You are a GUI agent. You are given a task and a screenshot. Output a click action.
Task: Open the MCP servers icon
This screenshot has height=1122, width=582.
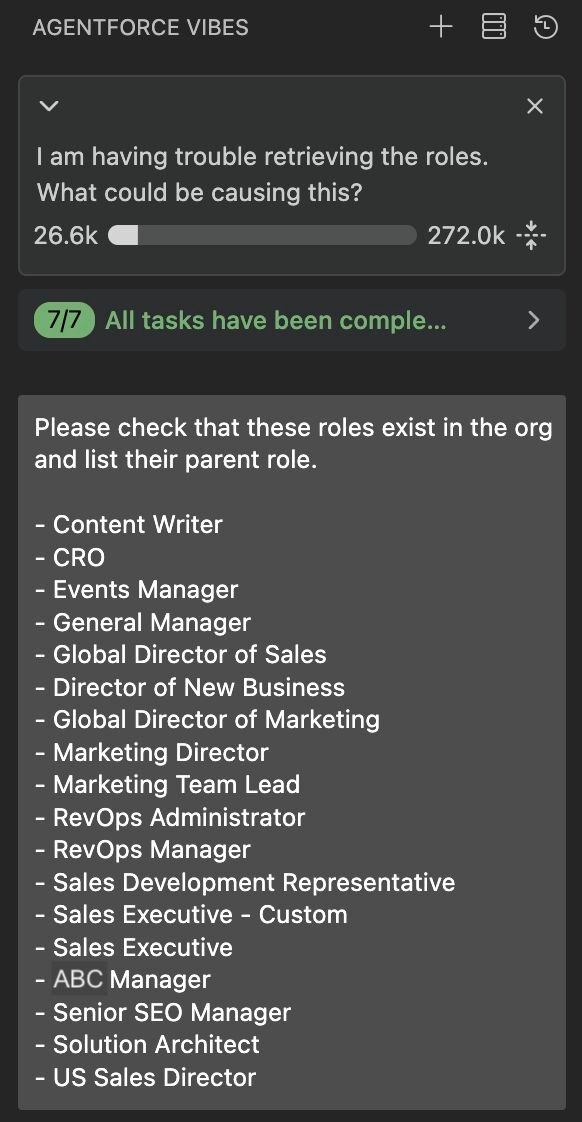click(493, 28)
